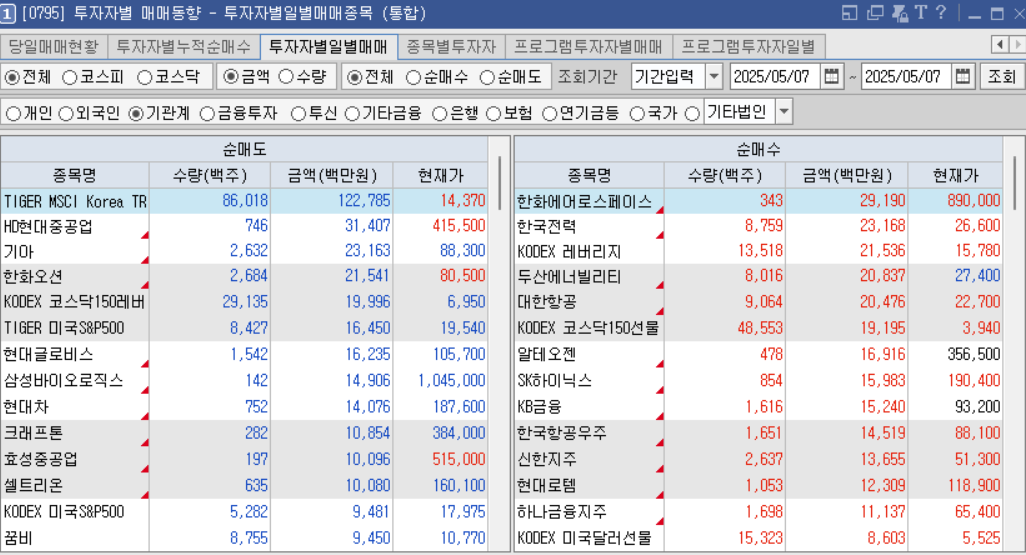The image size is (1026, 555).
Task: Click the 하나금융지주 stock name
Action: [x=561, y=511]
